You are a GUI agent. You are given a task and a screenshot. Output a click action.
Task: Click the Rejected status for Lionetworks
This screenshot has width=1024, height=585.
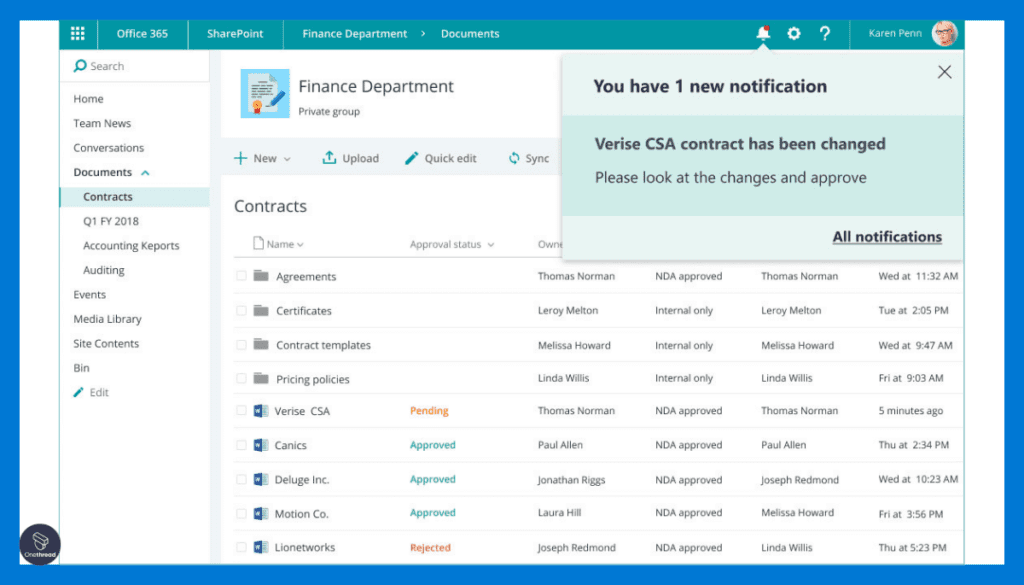[430, 547]
